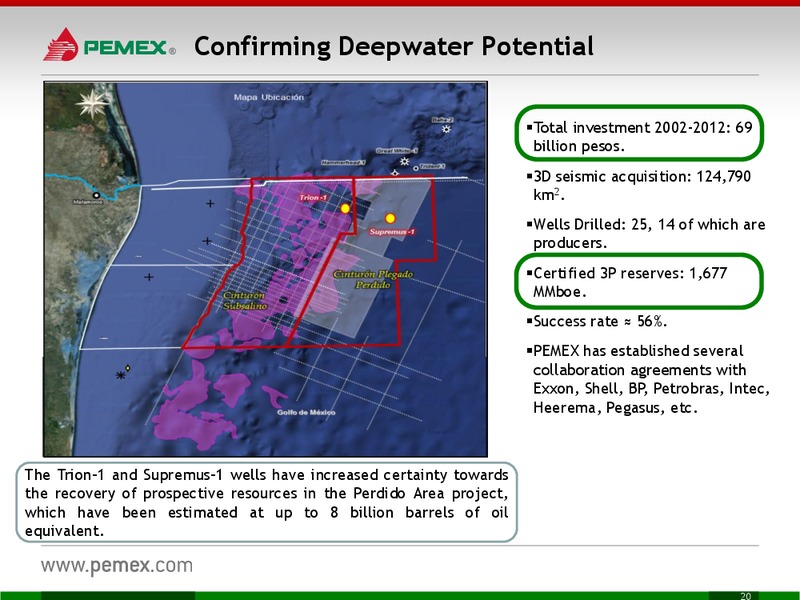Click the slide title Confirming Deepwater Potential
Image resolution: width=800 pixels, height=600 pixels.
coord(394,46)
